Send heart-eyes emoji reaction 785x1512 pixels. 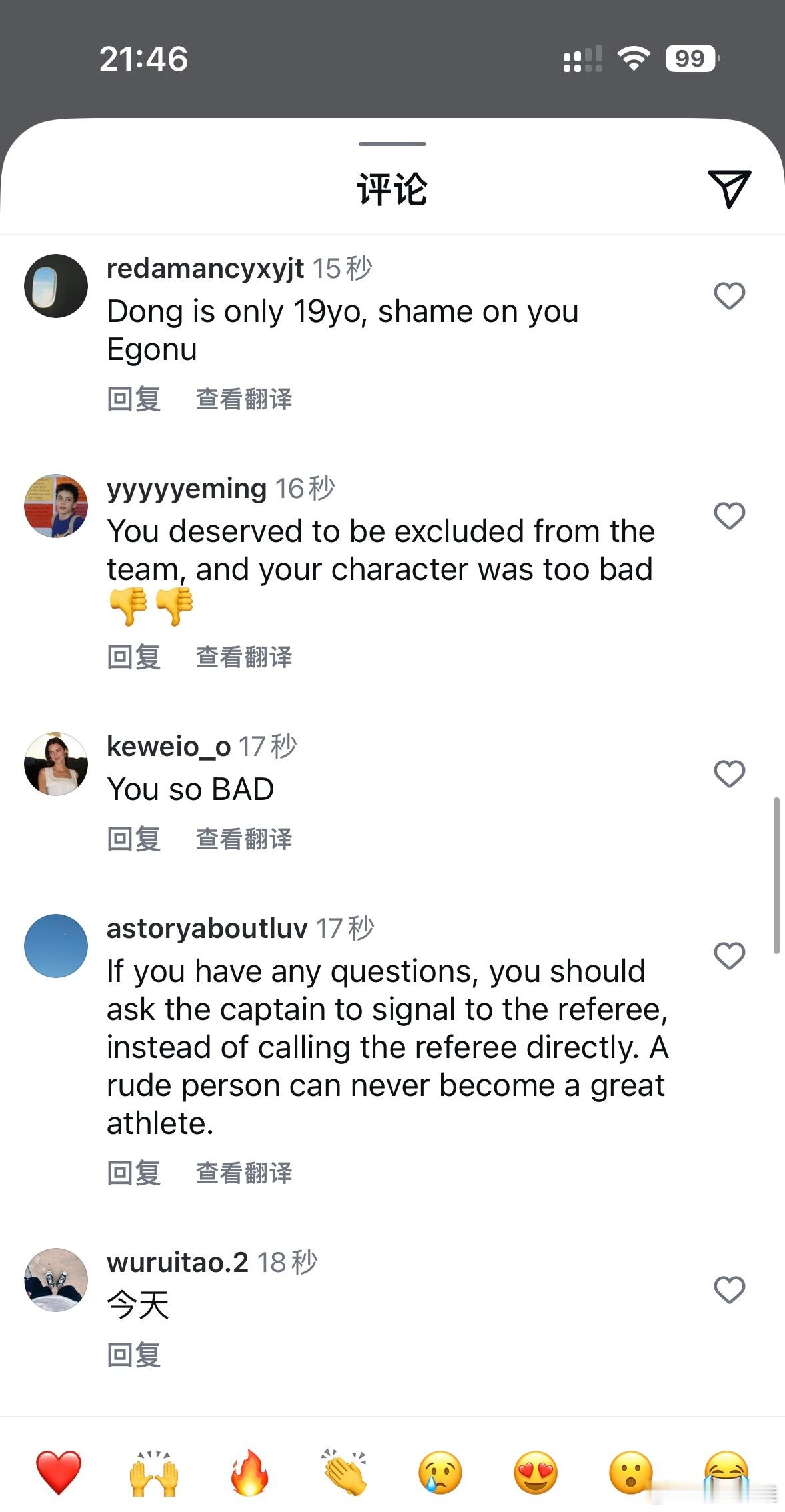[536, 1472]
